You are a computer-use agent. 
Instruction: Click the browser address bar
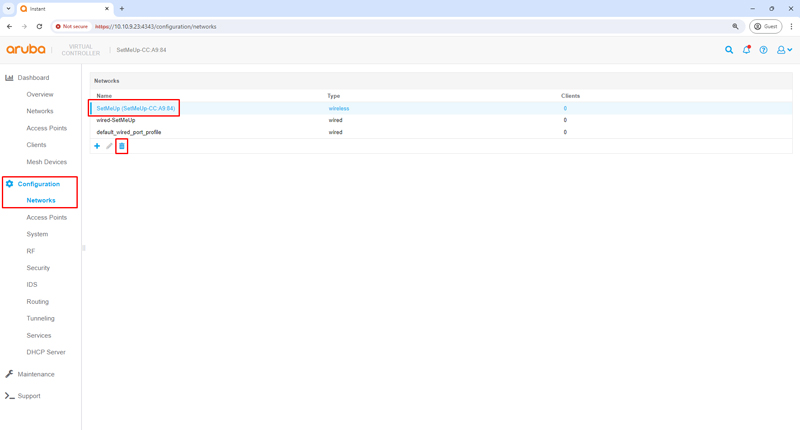pos(400,27)
